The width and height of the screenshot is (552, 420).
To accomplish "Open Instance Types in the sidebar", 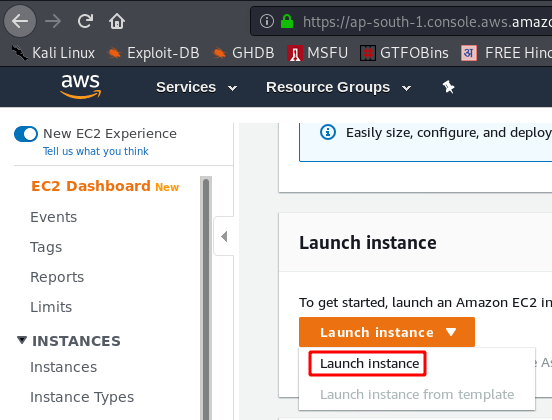I will [x=82, y=397].
